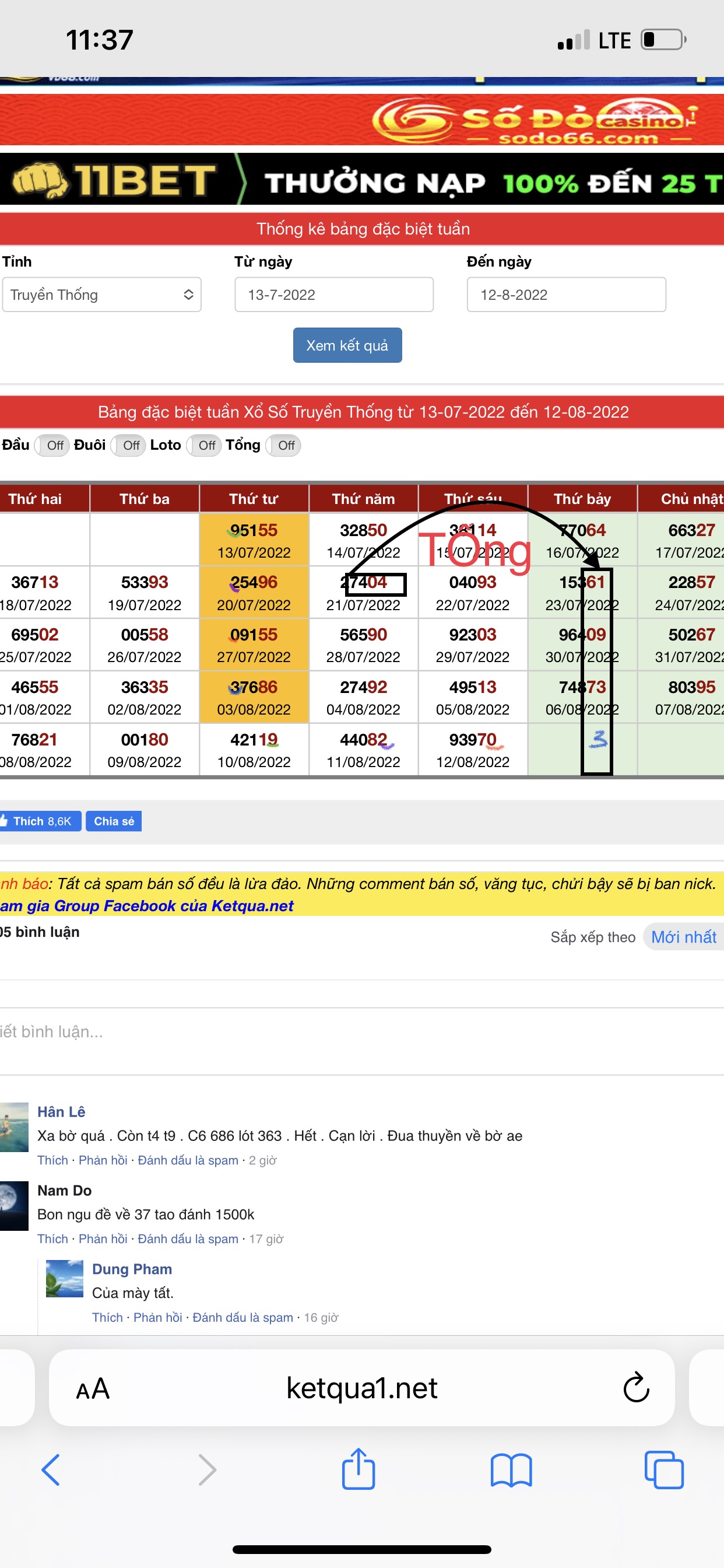Select the Thứ bảy column header
Viewport: 724px width, 1568px height.
coord(582,499)
